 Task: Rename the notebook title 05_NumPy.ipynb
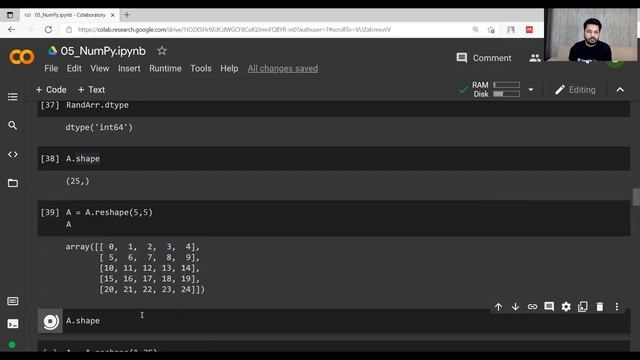[x=103, y=51]
